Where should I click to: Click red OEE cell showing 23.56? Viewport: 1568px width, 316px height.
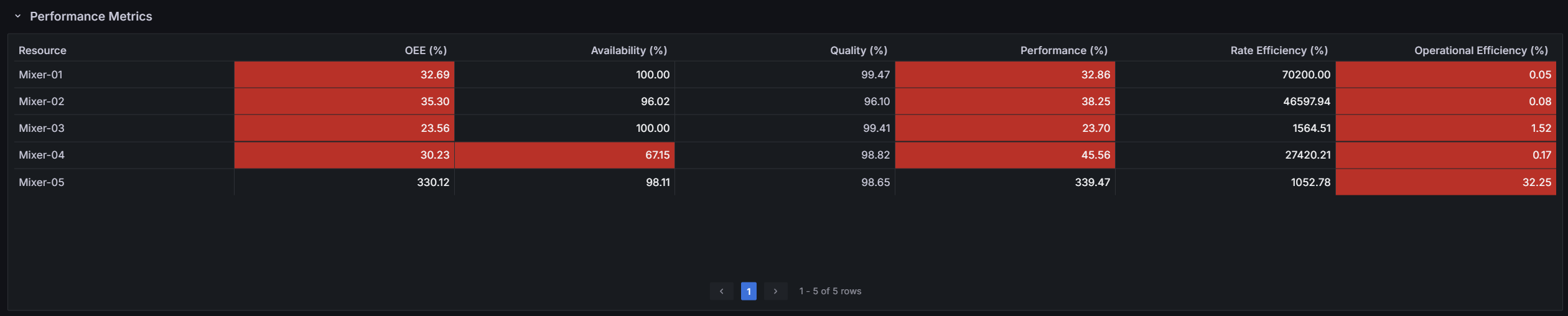click(344, 128)
